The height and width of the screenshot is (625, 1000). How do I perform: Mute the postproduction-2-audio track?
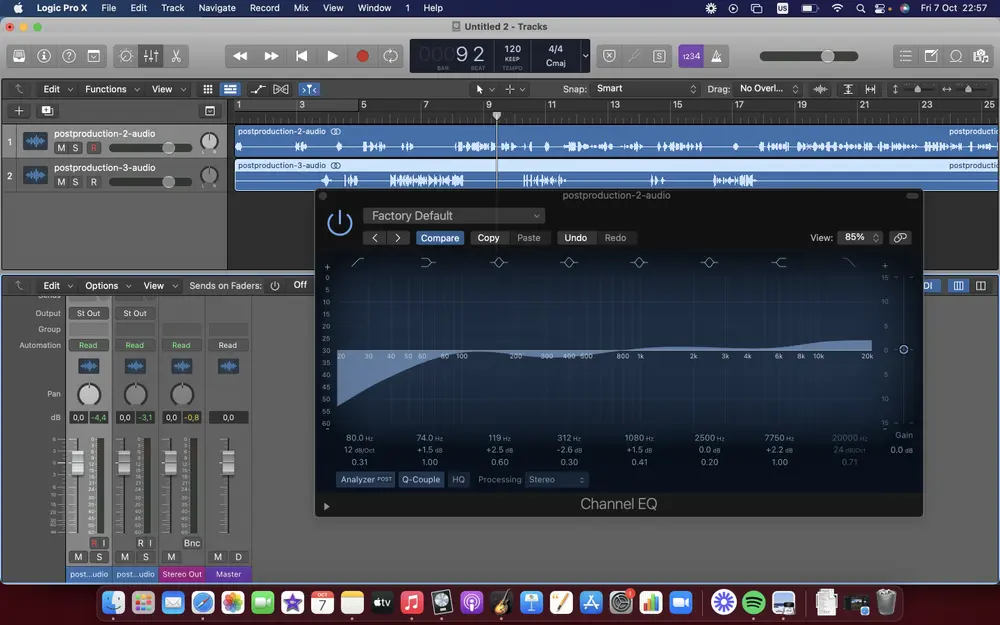pos(61,148)
